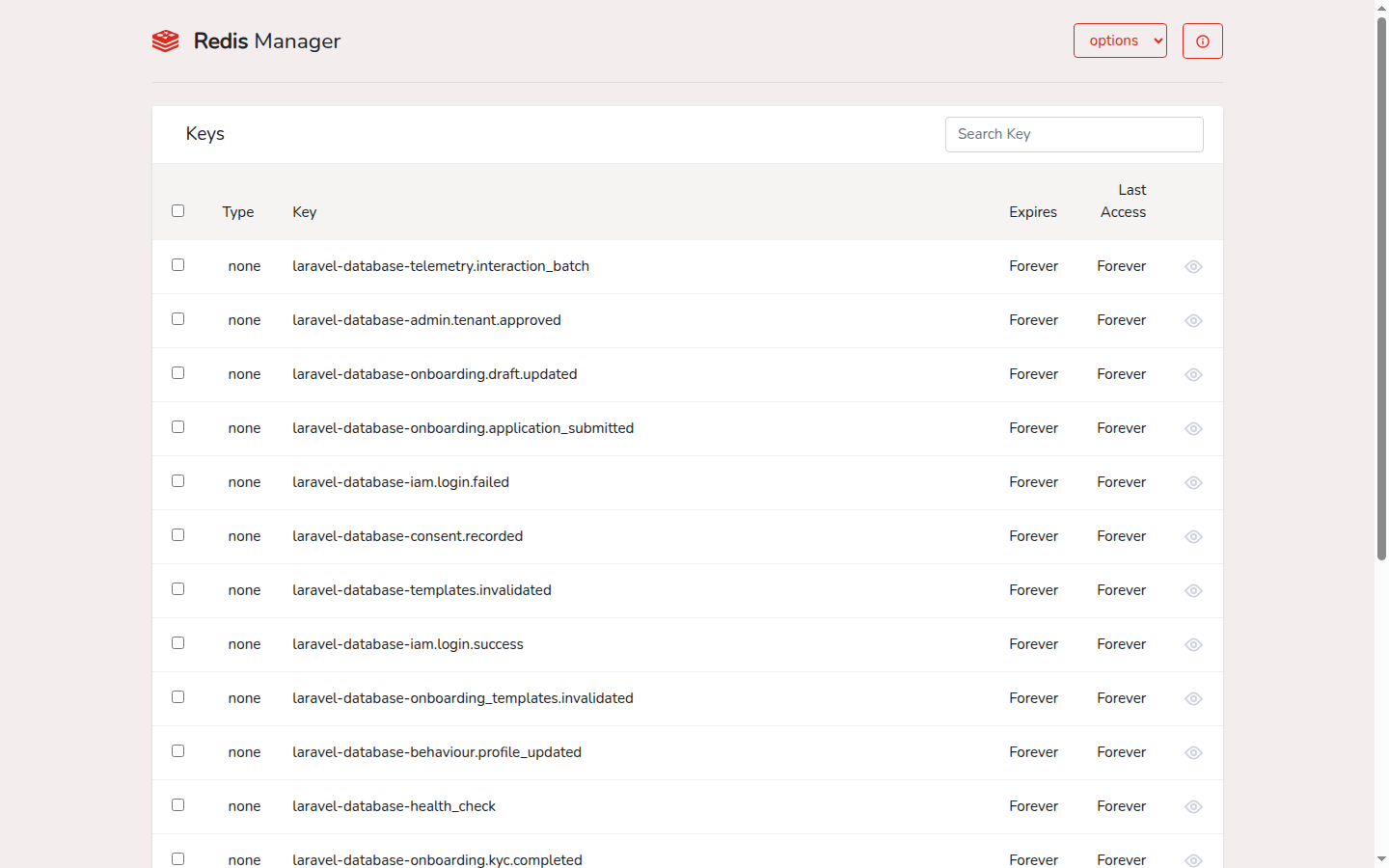
Task: Open eye icon for health_check key
Action: click(1193, 806)
